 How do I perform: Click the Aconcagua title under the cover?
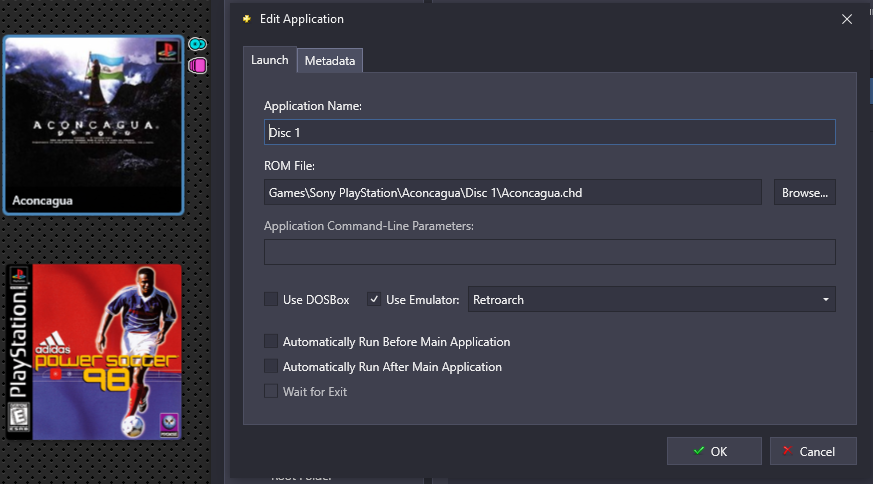[x=42, y=201]
